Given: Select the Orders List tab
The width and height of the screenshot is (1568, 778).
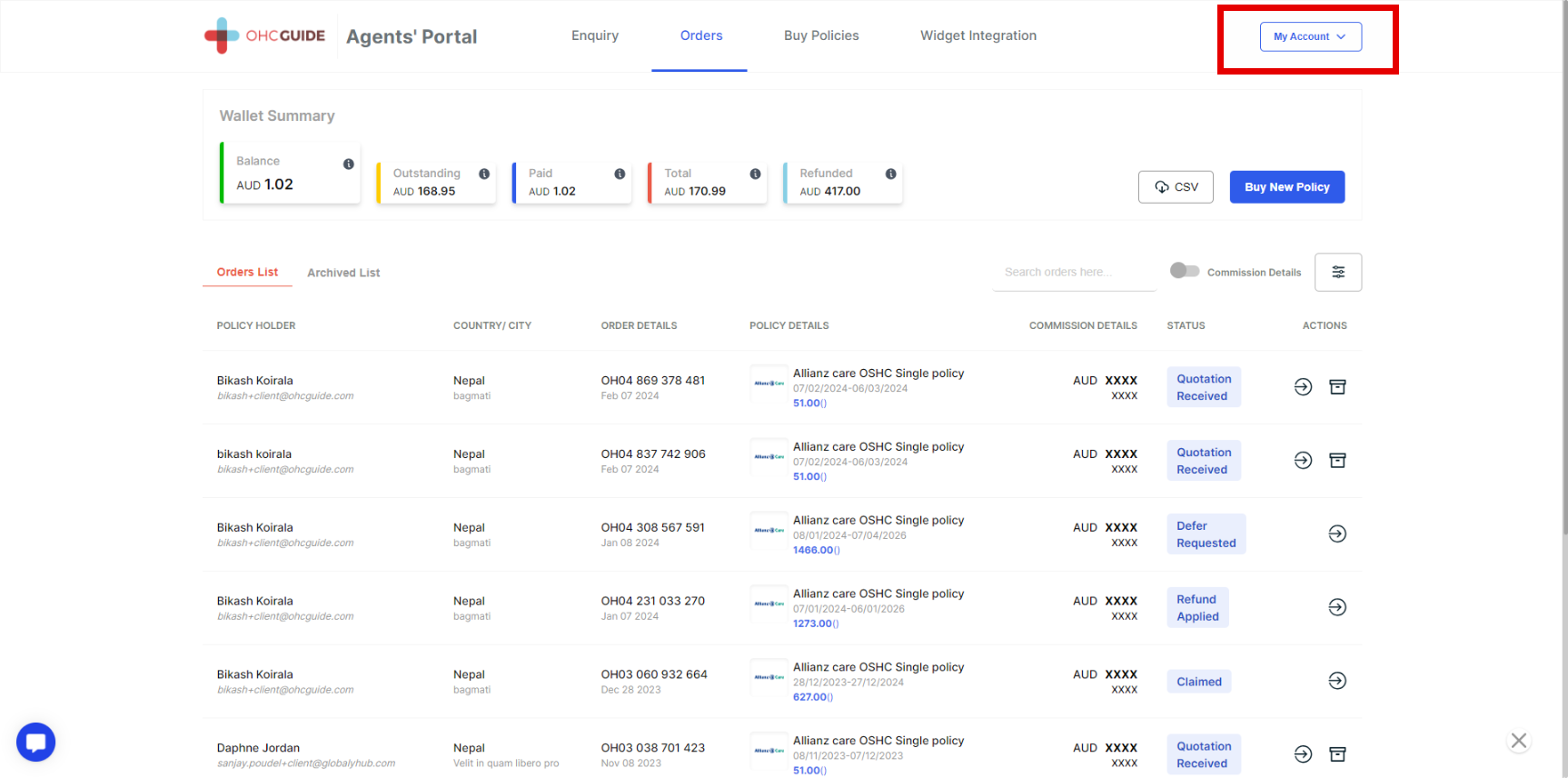Looking at the screenshot, I should [247, 272].
